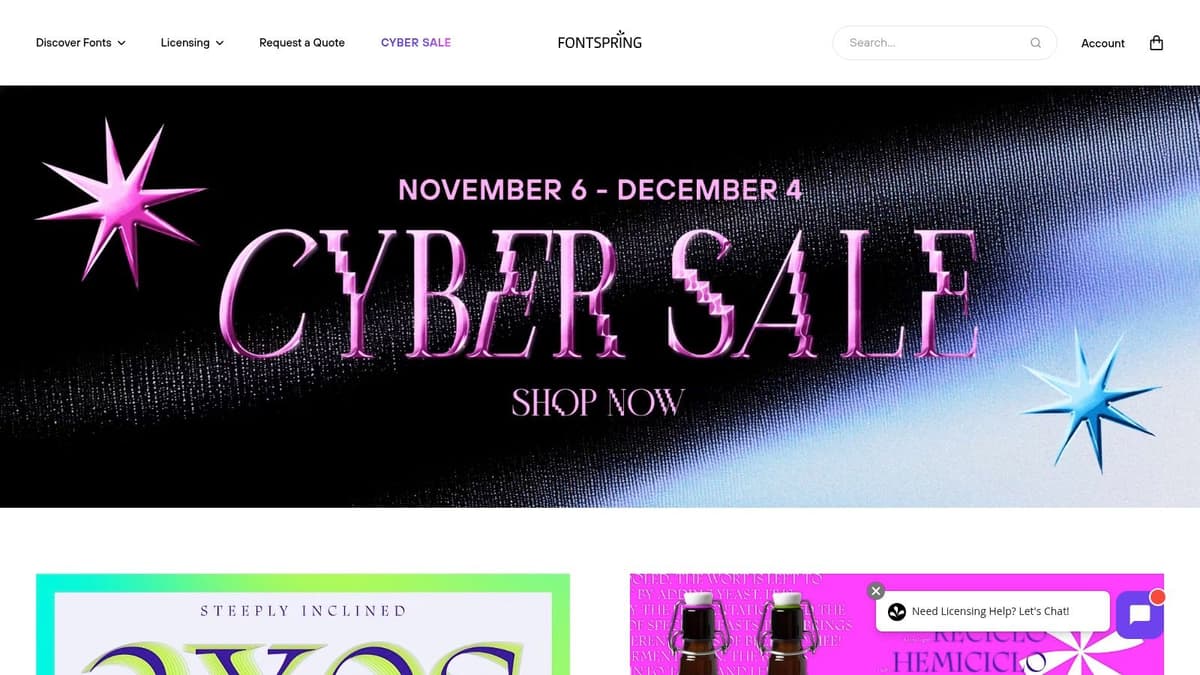Click the chevron next to Discover Fonts
1200x675 pixels.
coord(121,43)
